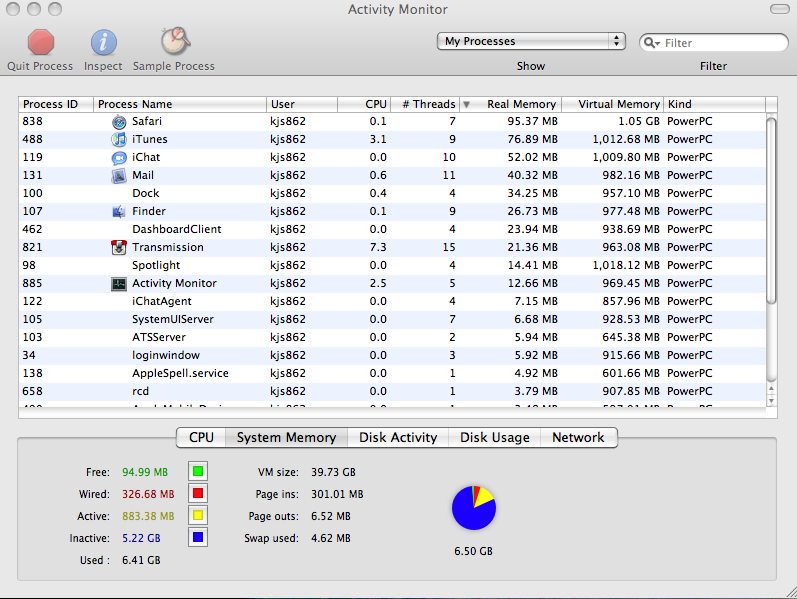
Task: Click the Page outs 6.52 MB value
Action: click(x=331, y=516)
